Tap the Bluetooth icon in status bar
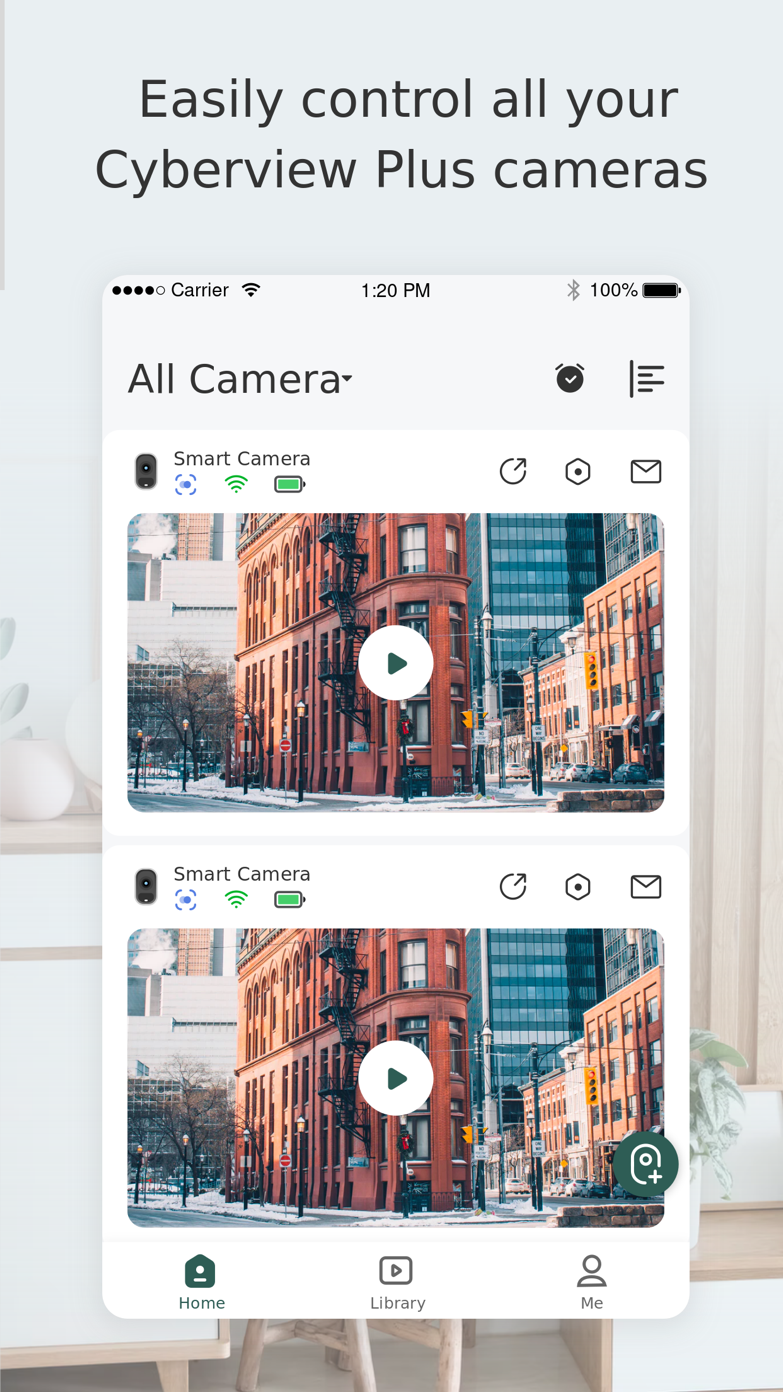 coord(573,290)
